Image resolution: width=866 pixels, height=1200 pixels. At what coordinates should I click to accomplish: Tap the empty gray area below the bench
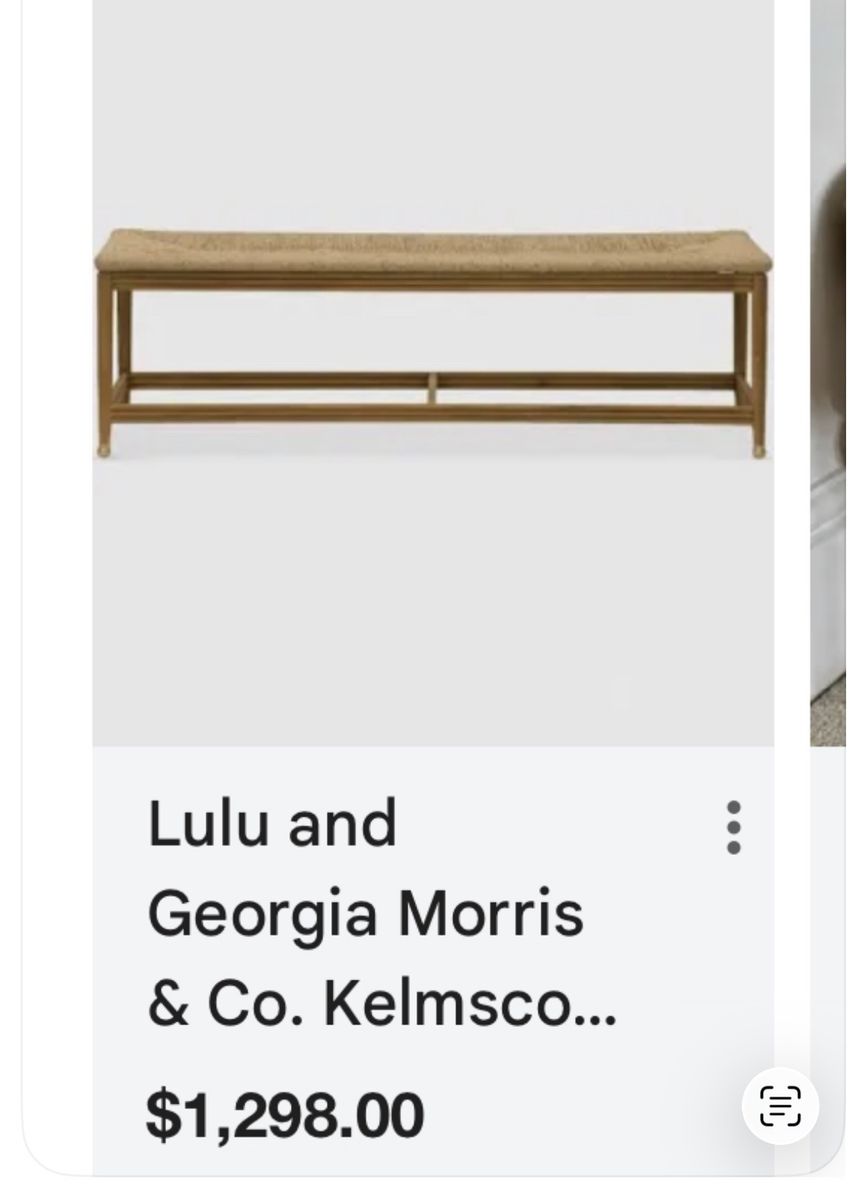[433, 600]
